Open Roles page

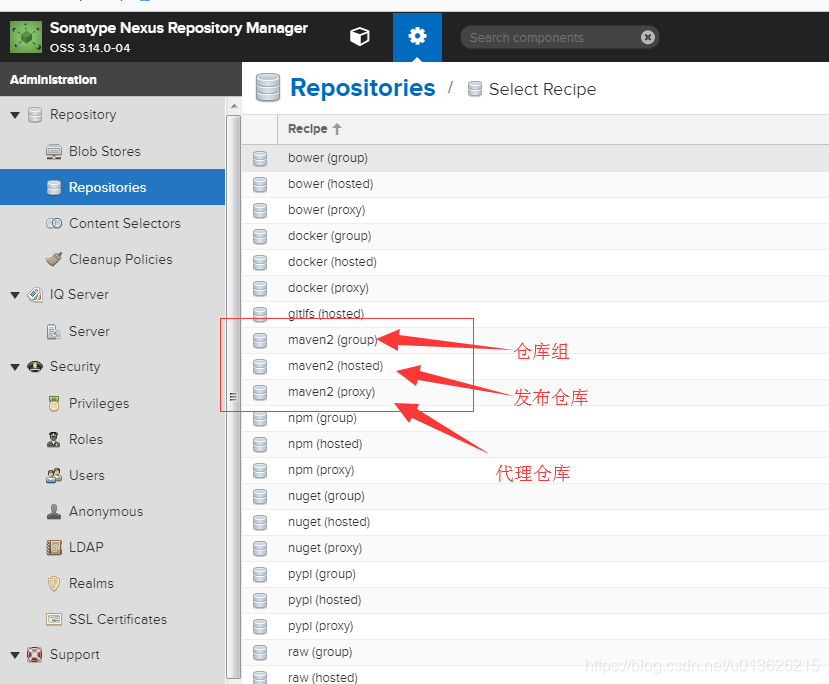pyautogui.click(x=86, y=439)
